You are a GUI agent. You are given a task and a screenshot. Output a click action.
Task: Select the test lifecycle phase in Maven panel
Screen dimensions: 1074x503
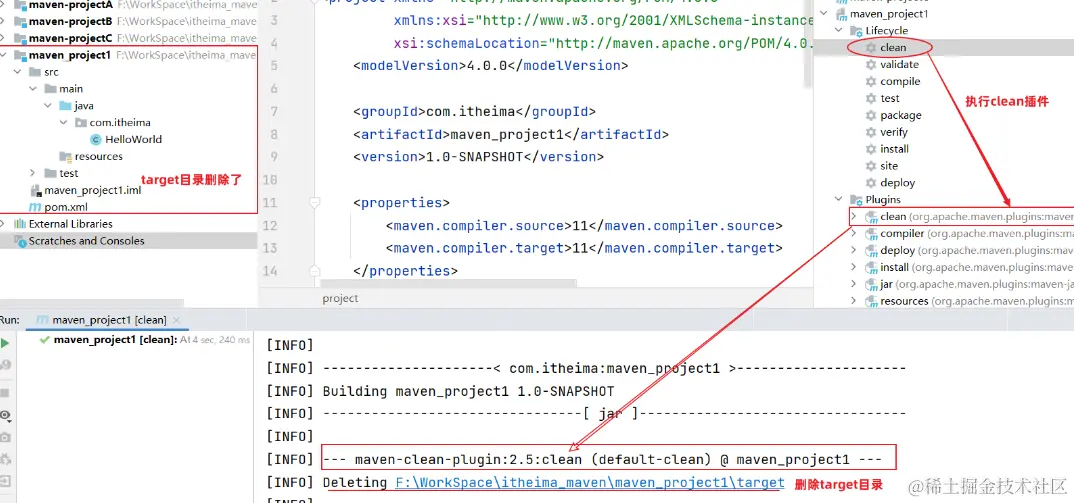click(890, 98)
